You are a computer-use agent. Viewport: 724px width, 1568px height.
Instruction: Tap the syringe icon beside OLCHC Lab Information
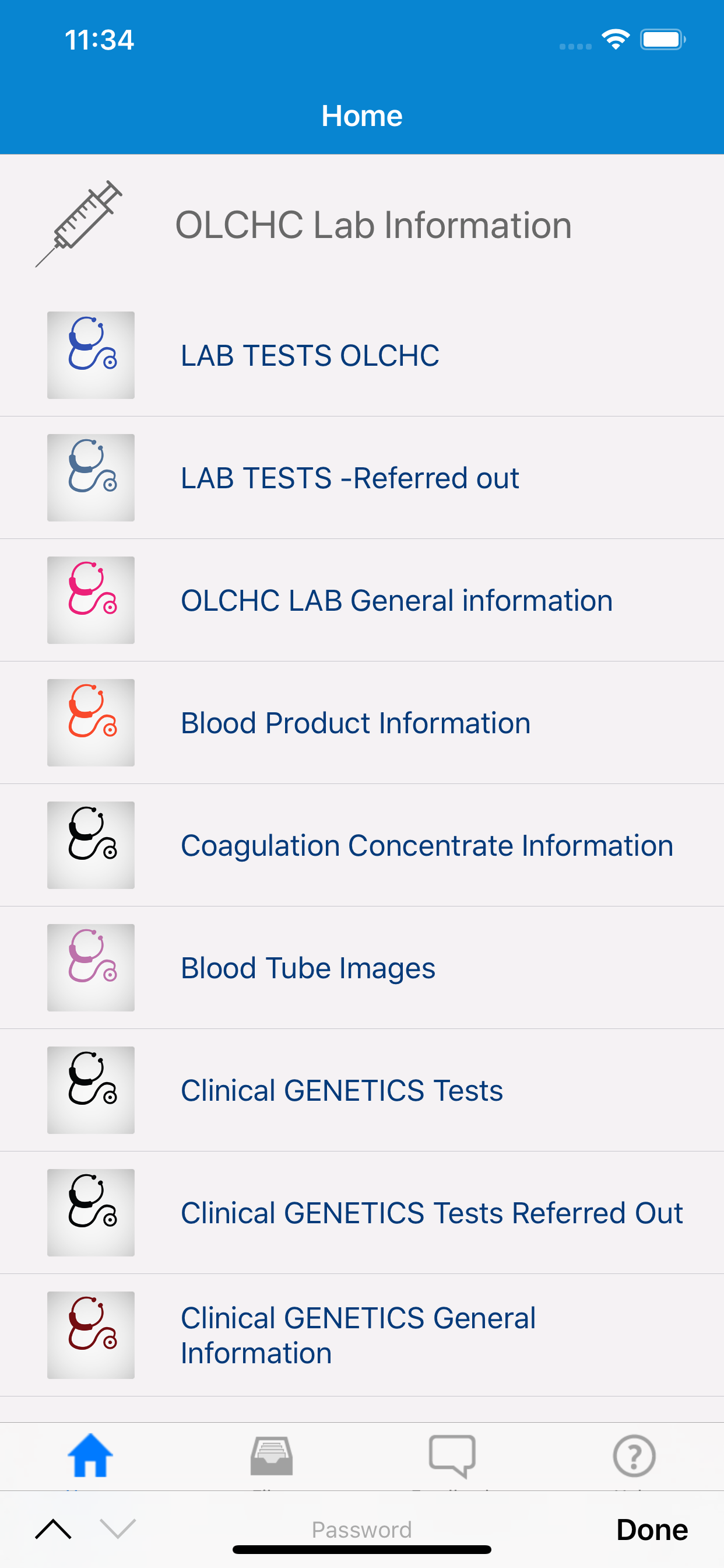[79, 224]
